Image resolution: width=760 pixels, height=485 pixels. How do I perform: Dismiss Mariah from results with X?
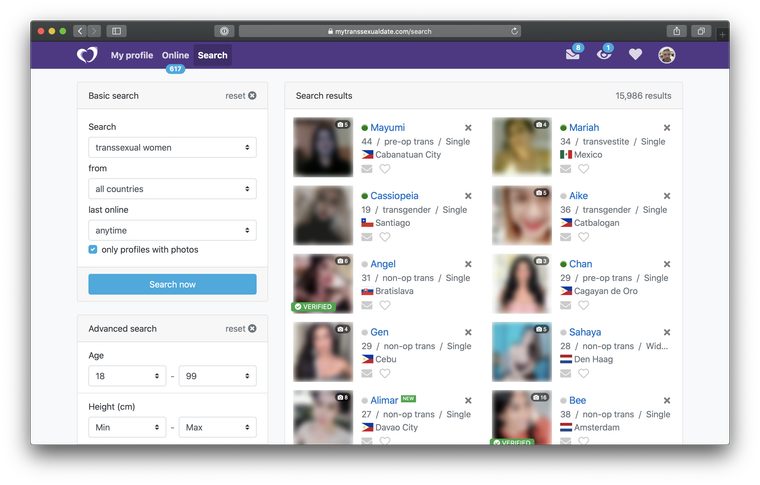click(667, 128)
